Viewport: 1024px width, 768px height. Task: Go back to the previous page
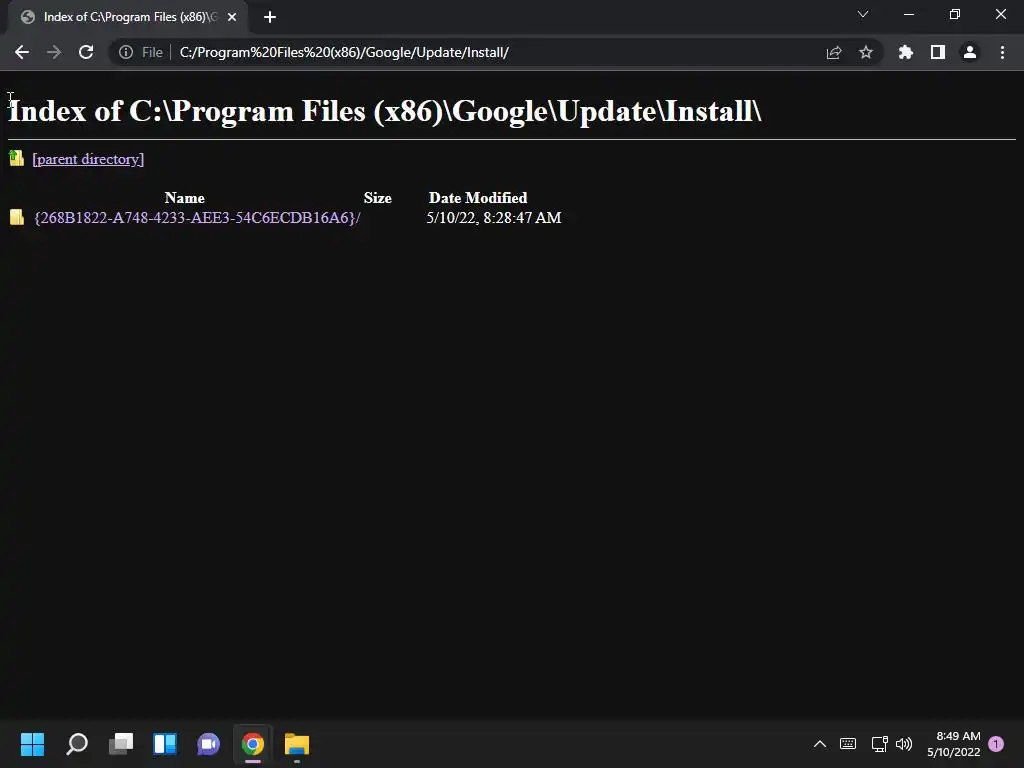click(22, 52)
